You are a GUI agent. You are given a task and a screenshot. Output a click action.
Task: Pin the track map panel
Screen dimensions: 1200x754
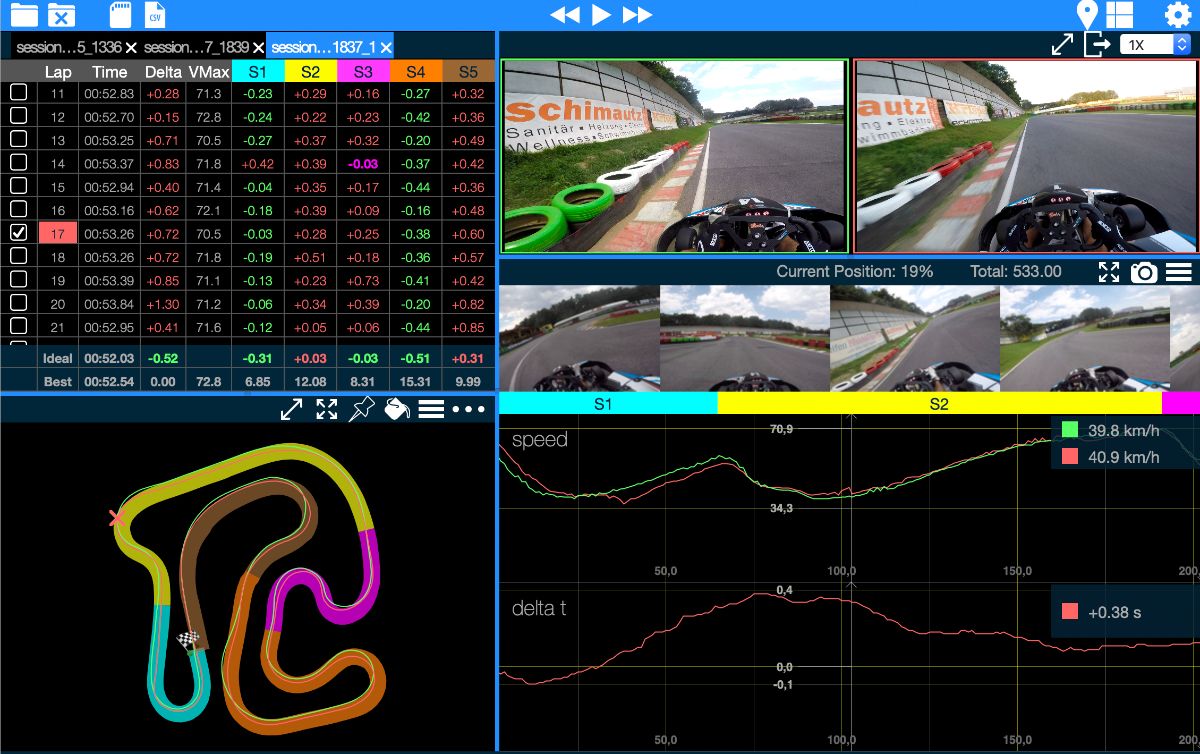(x=361, y=409)
